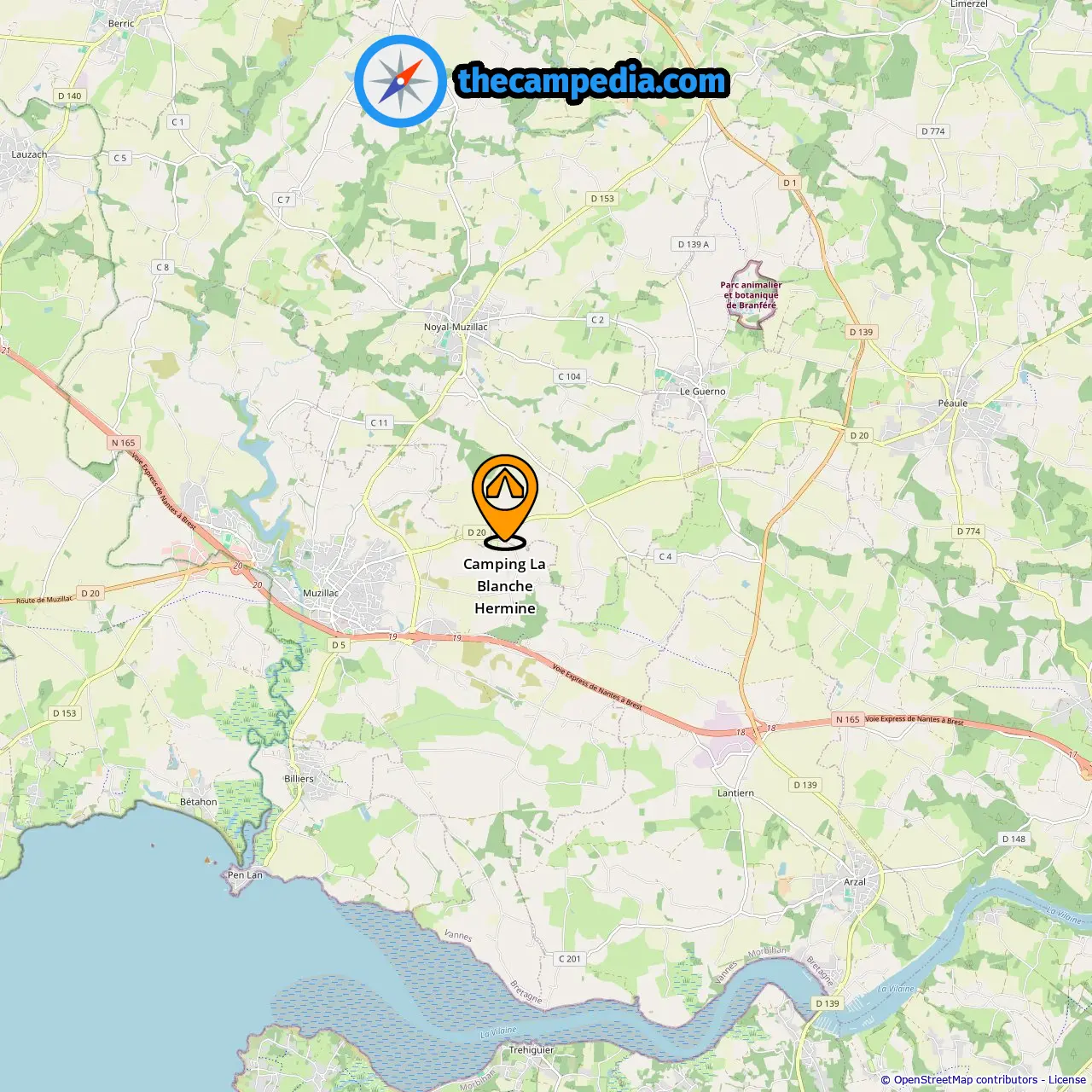Click the D 153 road shield north of Noyal-Muzillac

tap(602, 198)
